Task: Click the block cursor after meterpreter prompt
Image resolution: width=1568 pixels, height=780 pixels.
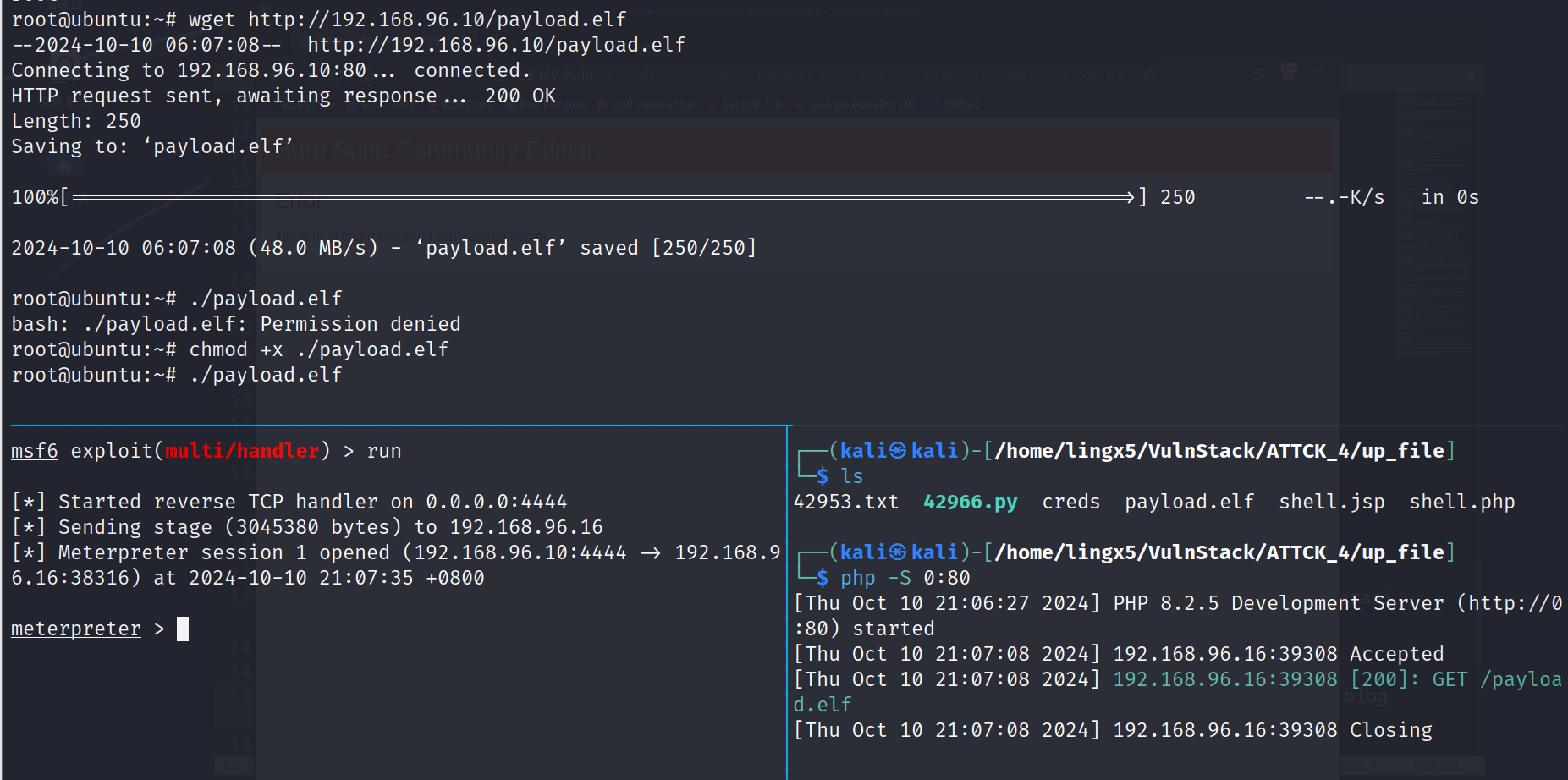Action: (183, 629)
